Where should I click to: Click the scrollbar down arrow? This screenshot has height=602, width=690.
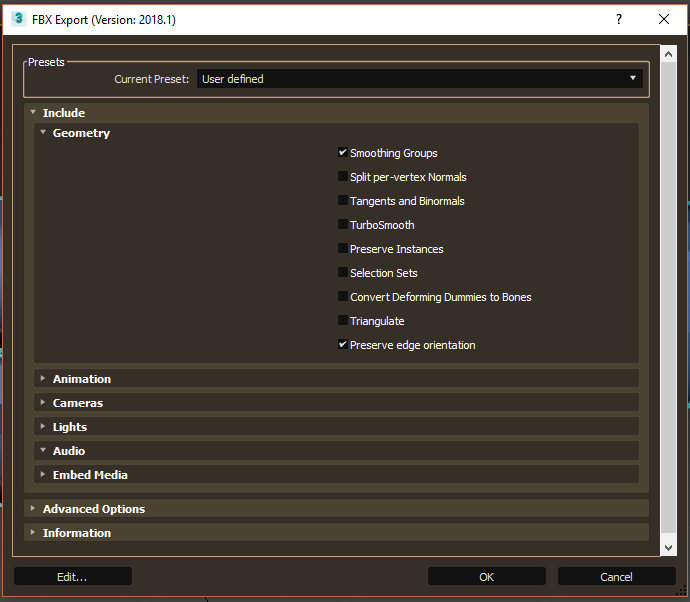coord(668,548)
